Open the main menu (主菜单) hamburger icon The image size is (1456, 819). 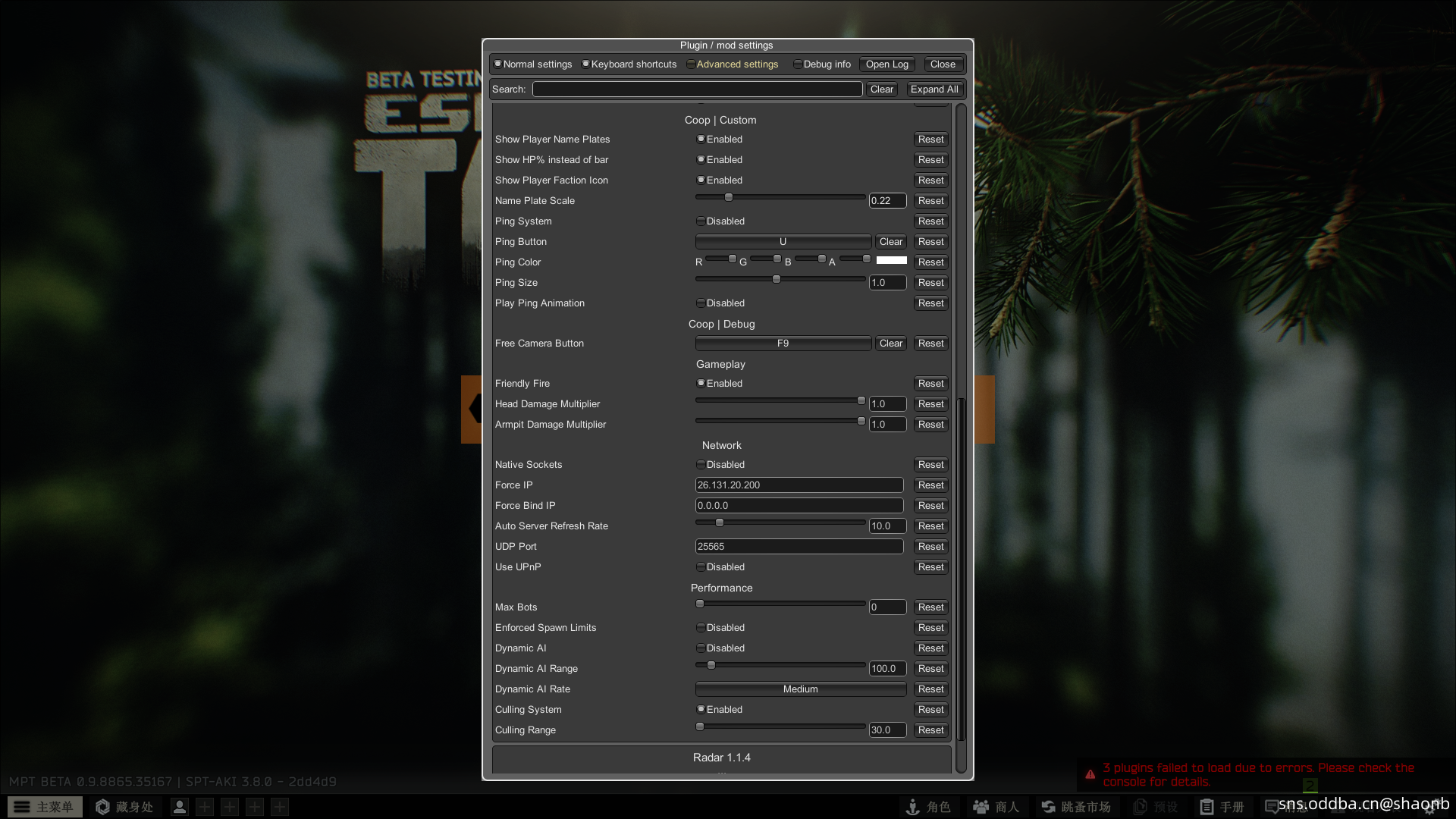point(23,807)
